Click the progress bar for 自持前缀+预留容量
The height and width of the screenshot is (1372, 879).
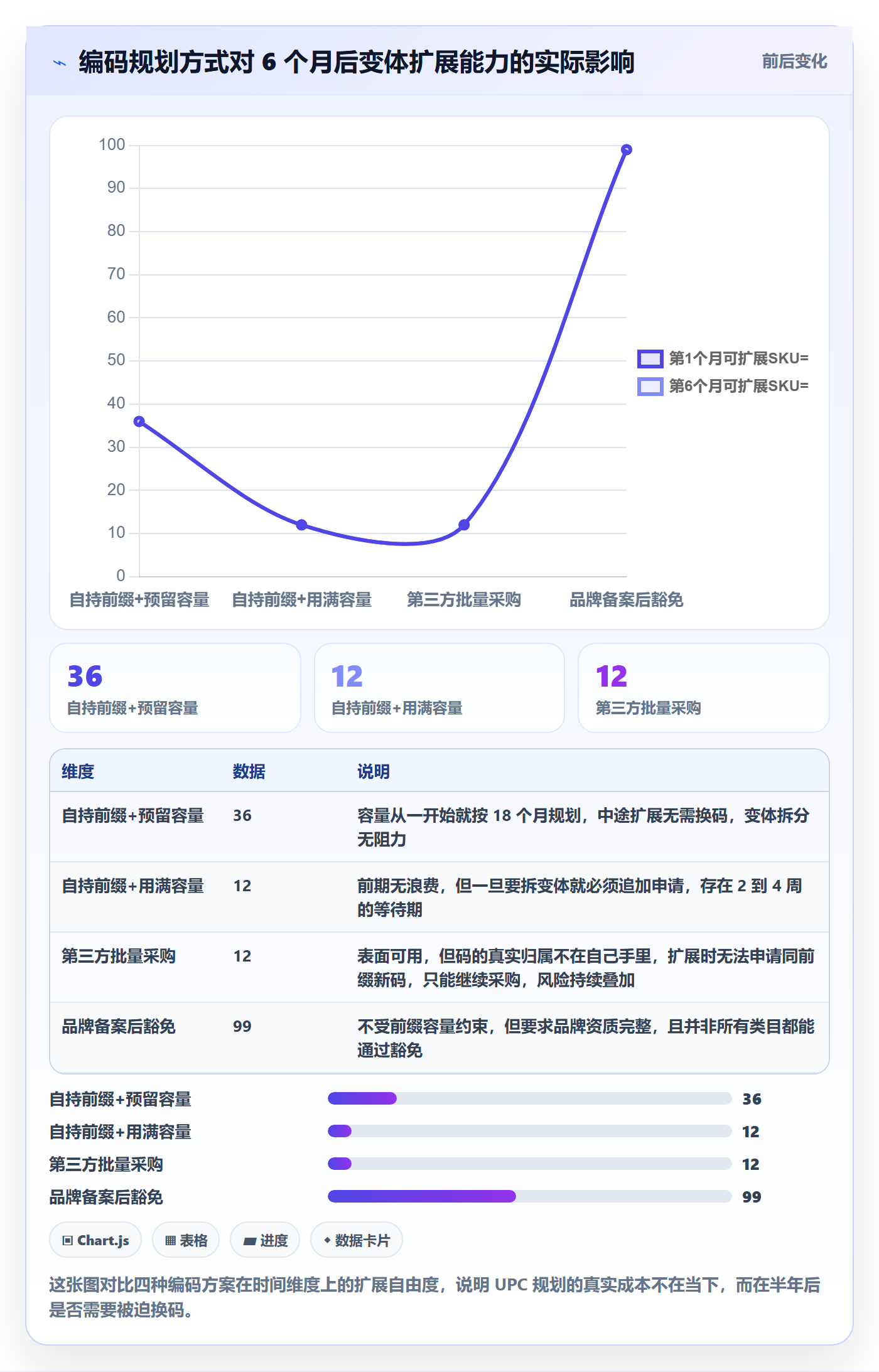coord(529,1098)
